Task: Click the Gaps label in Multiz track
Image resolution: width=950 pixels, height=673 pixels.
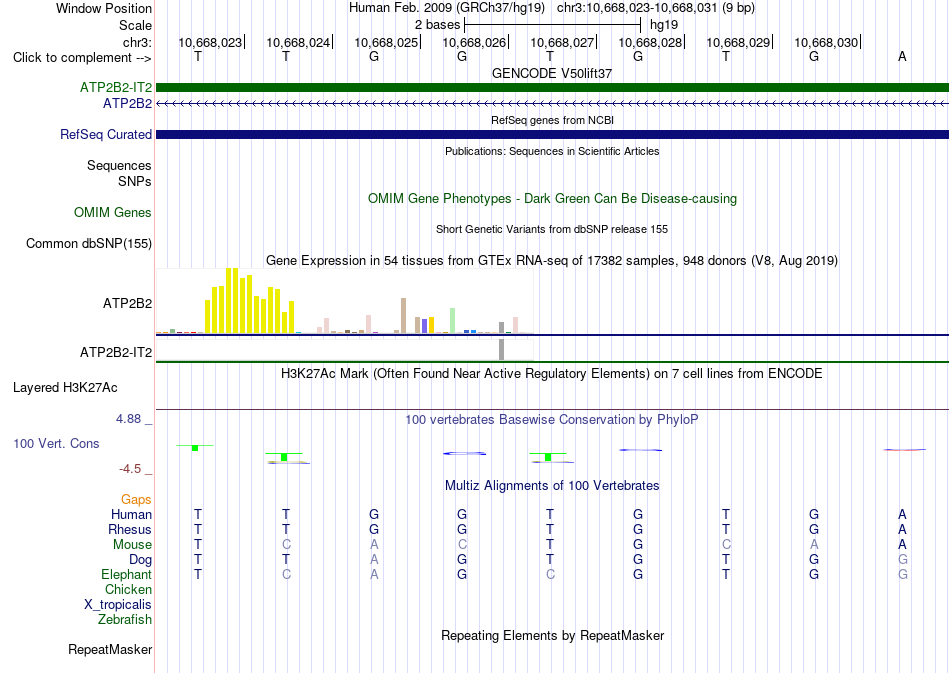Action: [136, 499]
